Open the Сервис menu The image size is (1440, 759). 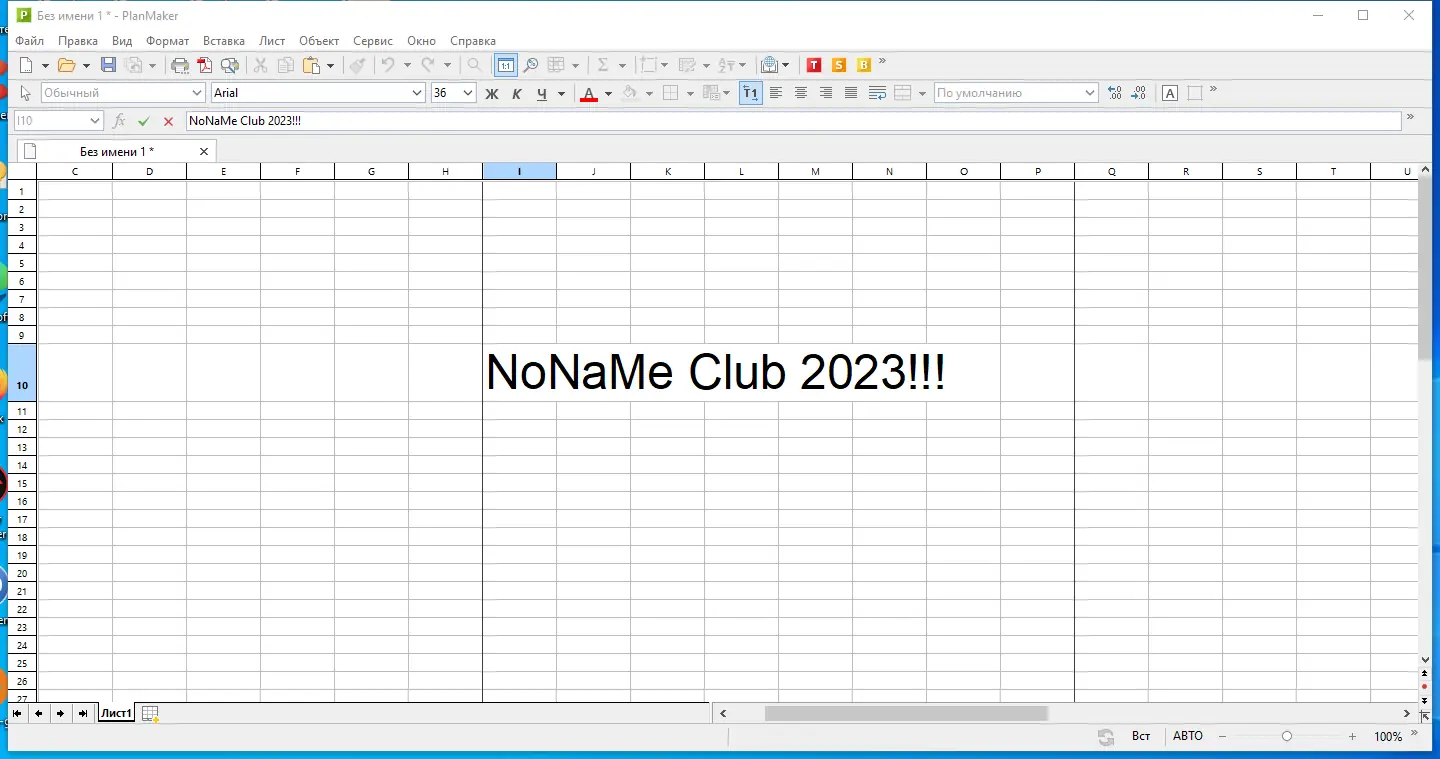click(373, 41)
